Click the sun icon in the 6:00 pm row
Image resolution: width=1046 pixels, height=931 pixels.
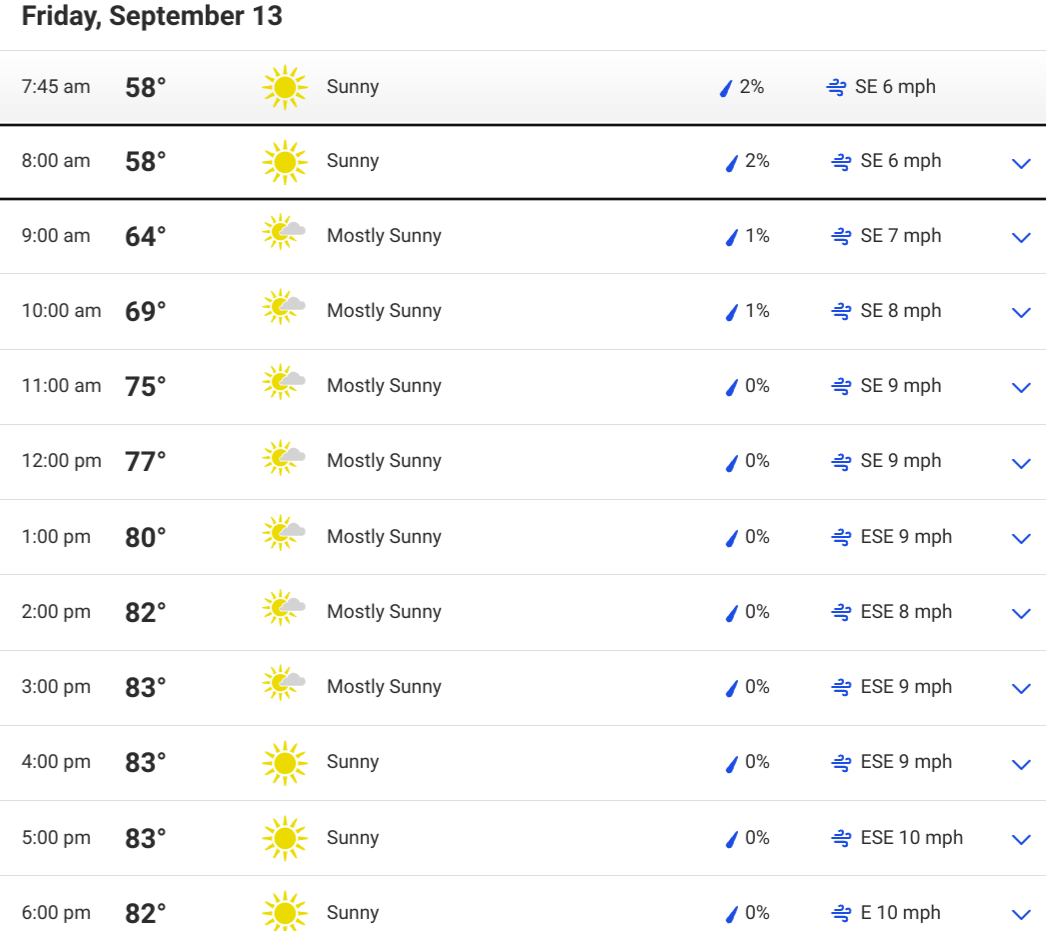[x=285, y=911]
